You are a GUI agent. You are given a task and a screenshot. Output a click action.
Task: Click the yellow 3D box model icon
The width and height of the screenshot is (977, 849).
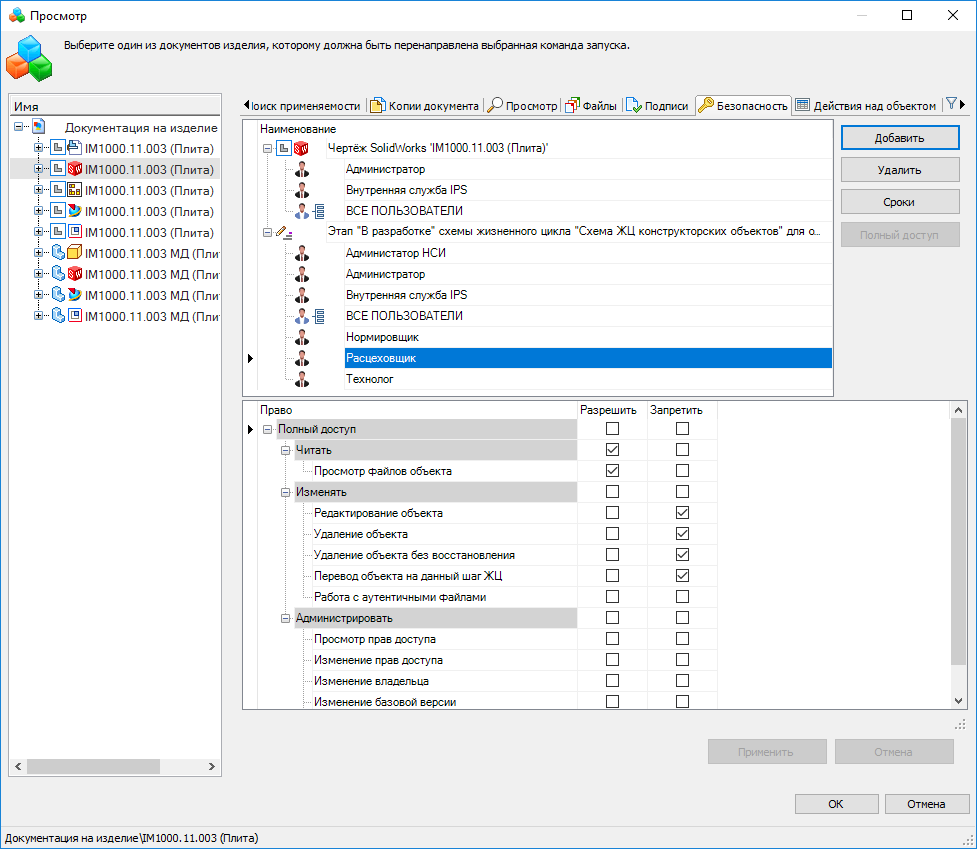coord(74,253)
